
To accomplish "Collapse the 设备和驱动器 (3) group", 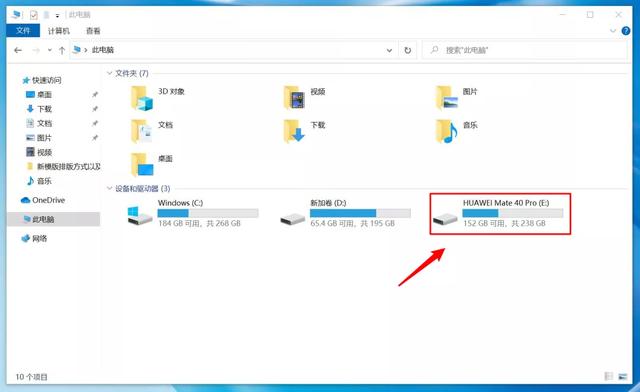I will point(109,188).
